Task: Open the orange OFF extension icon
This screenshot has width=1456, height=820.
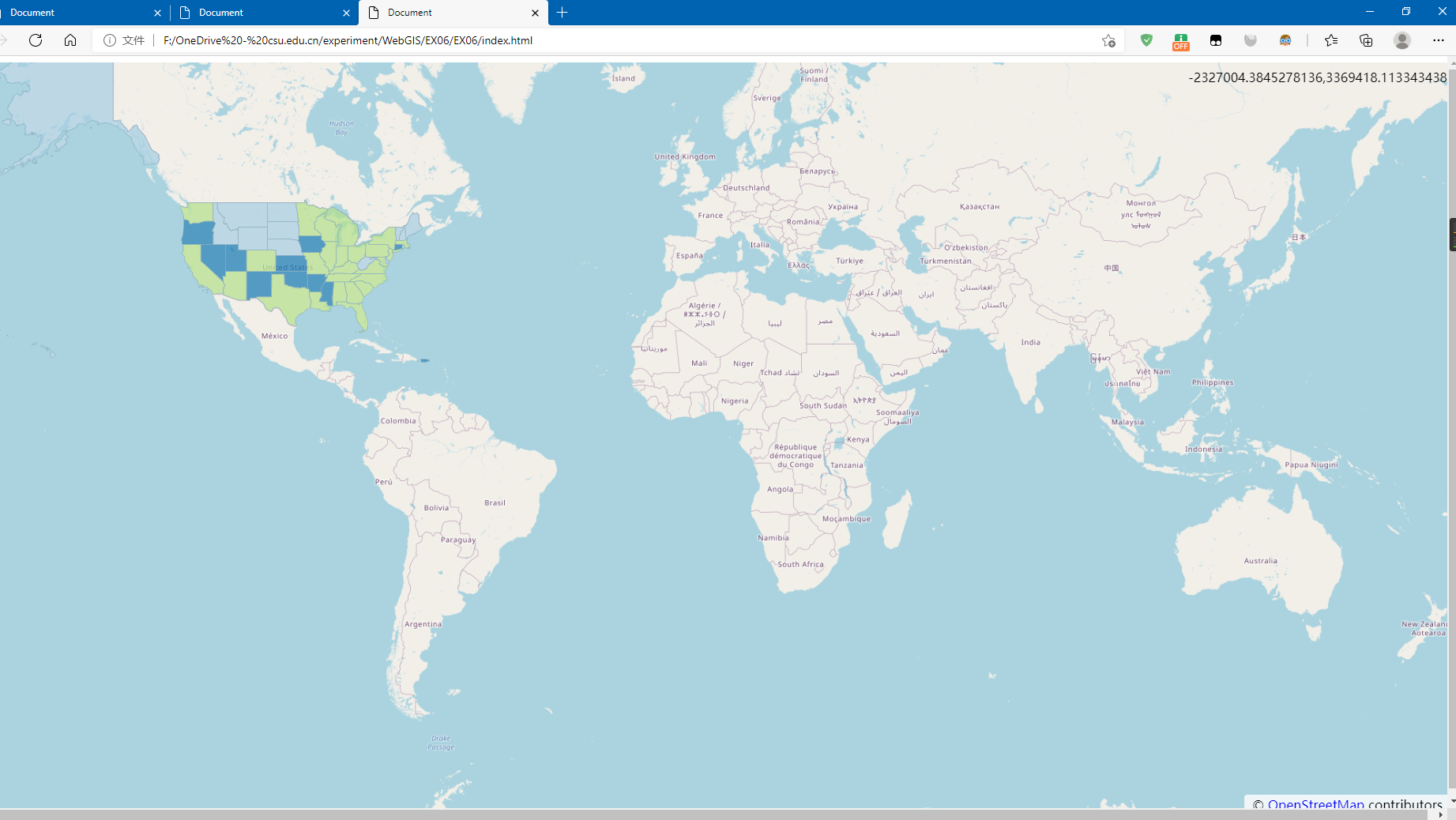Action: click(x=1181, y=41)
